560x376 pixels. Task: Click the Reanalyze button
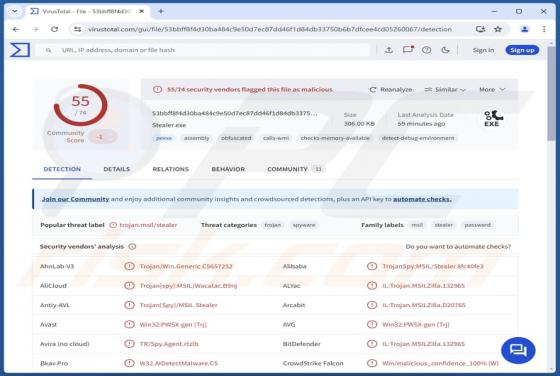pyautogui.click(x=391, y=89)
